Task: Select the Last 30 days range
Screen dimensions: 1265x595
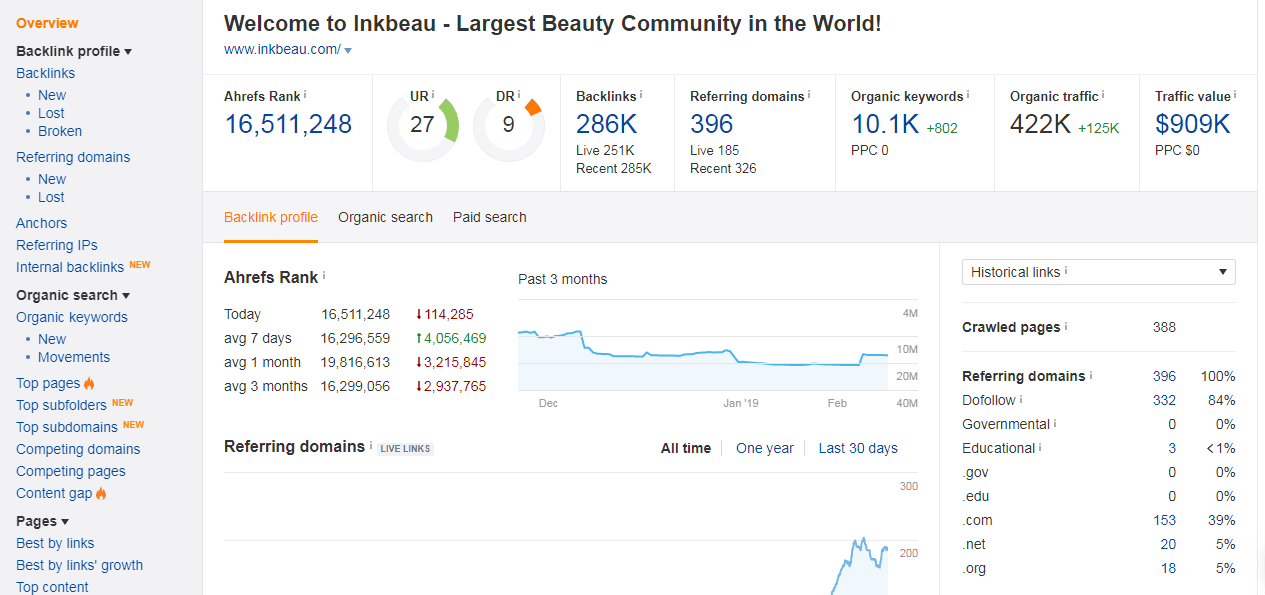Action: click(858, 448)
